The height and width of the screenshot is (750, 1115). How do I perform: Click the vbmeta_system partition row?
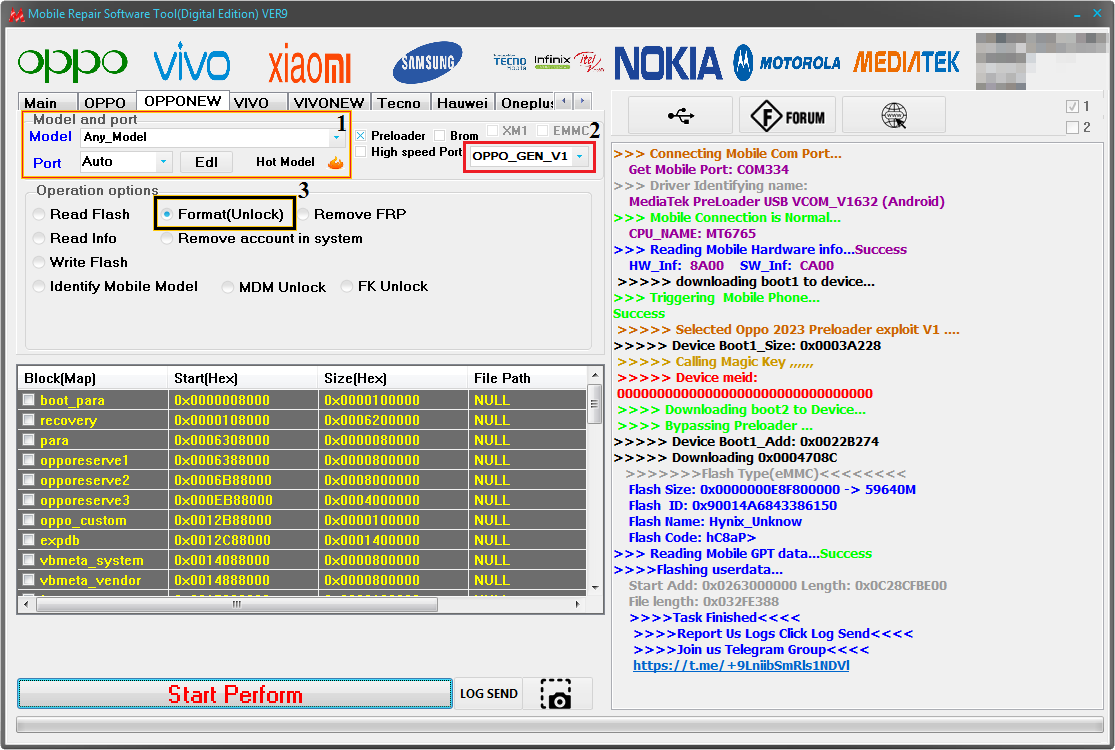click(x=303, y=560)
